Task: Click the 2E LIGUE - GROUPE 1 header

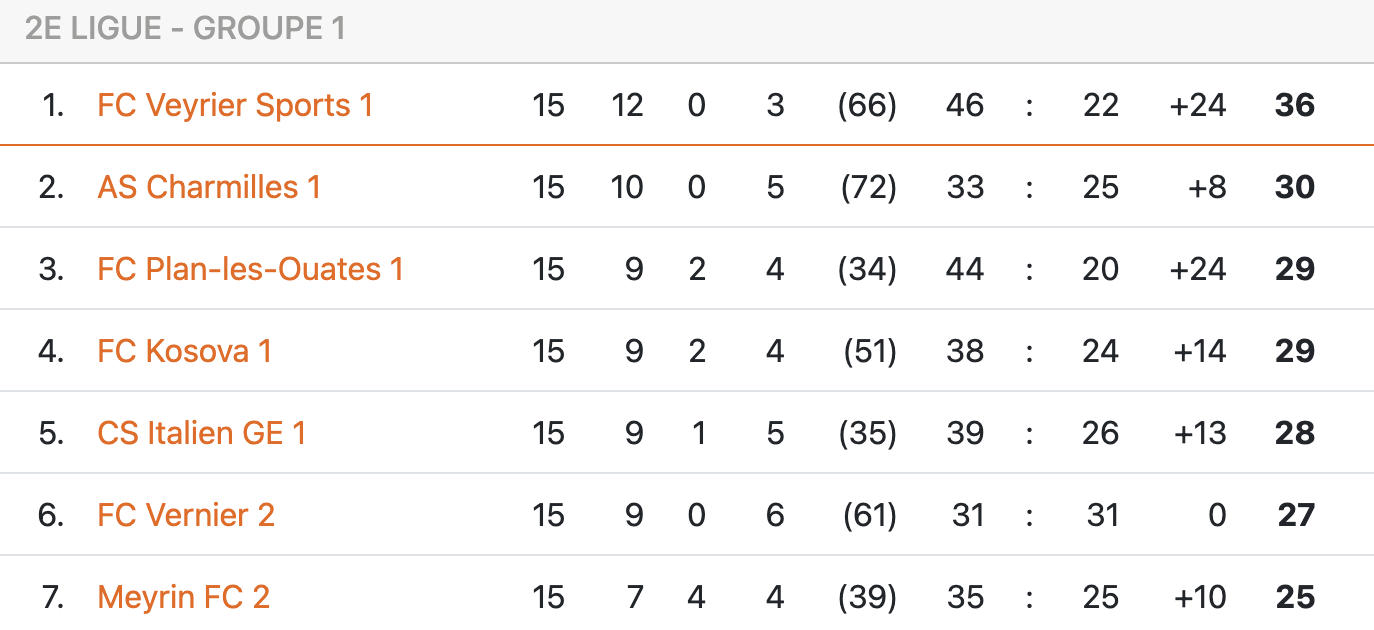Action: pos(185,29)
